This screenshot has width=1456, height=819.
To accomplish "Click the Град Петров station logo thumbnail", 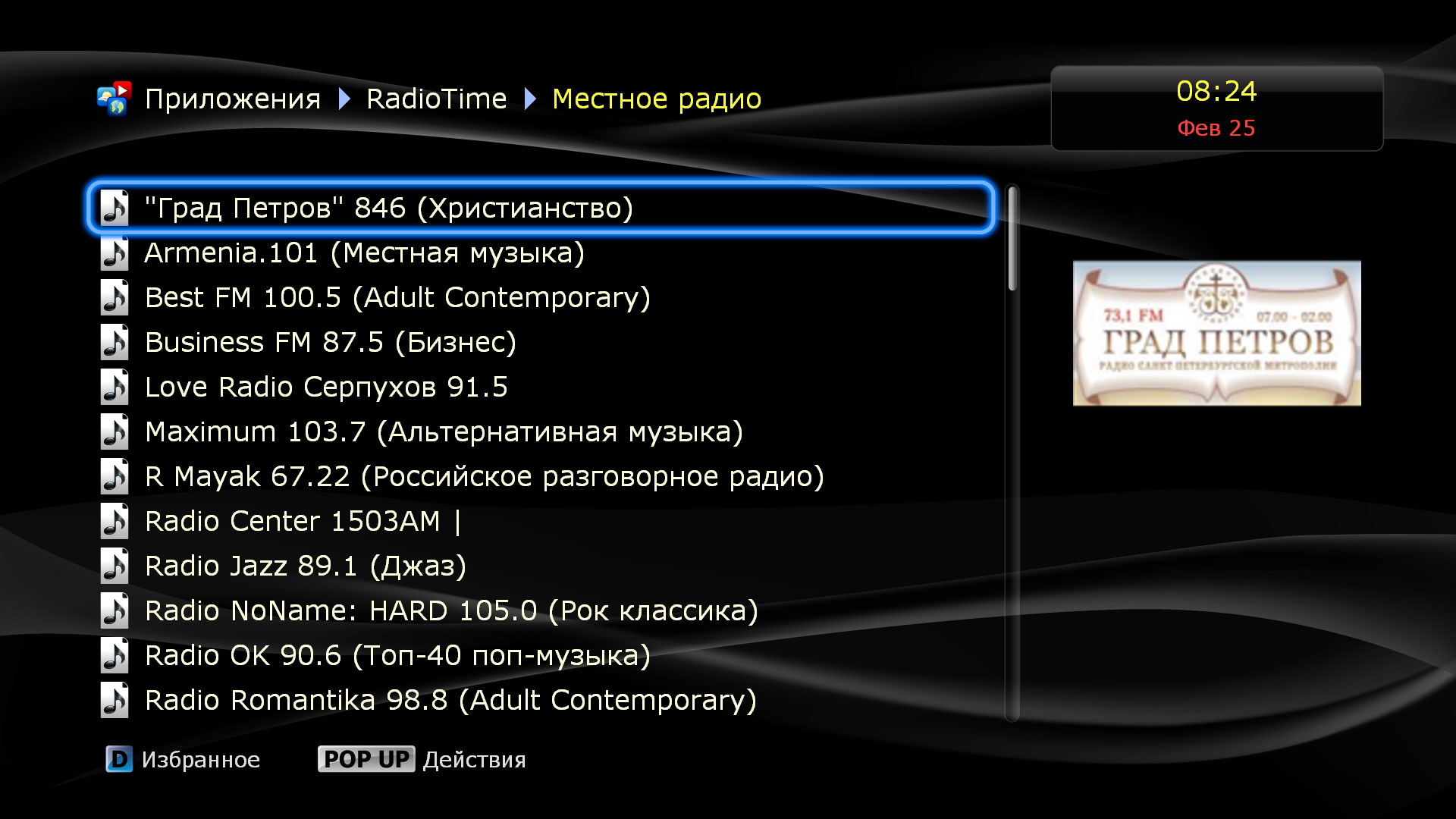I will point(1216,333).
